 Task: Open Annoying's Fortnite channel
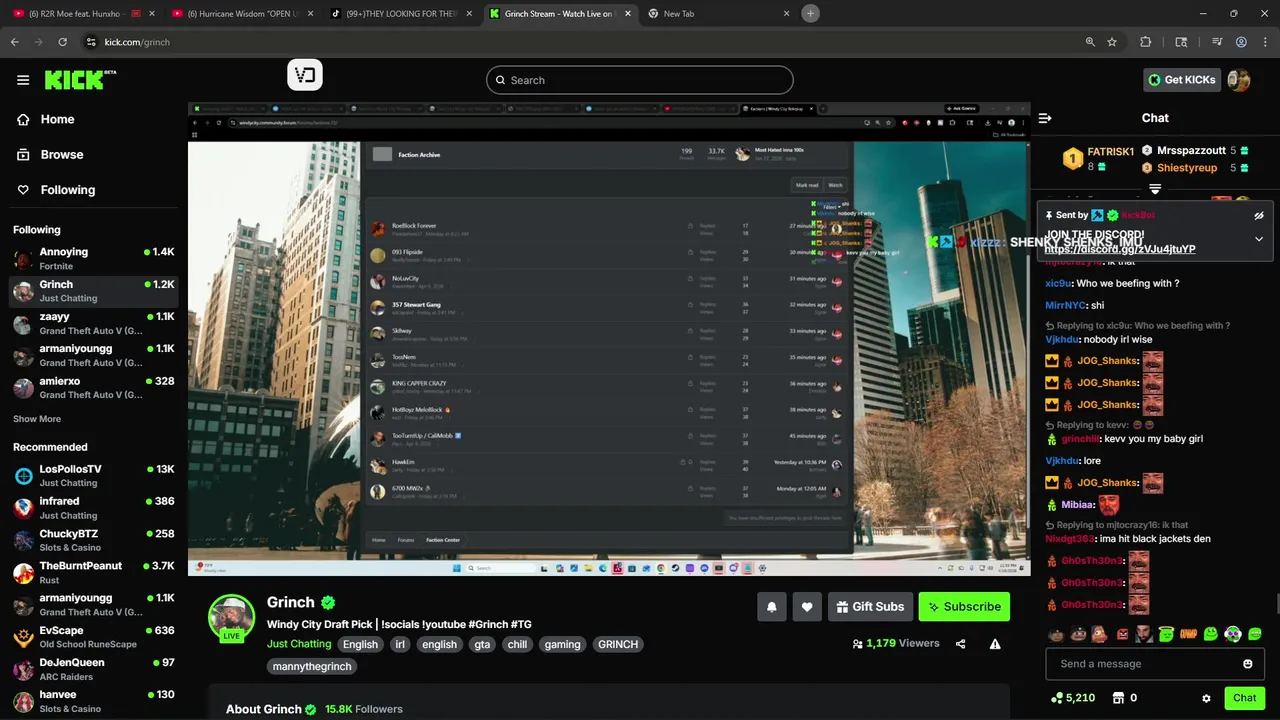click(x=94, y=259)
